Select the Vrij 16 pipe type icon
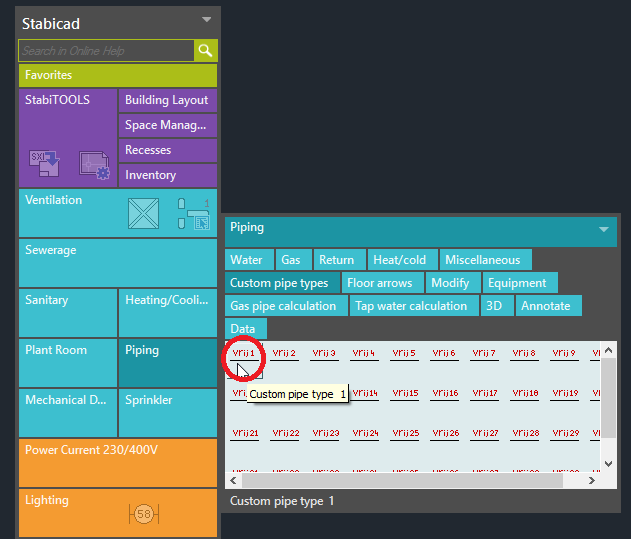631x539 pixels. click(x=445, y=394)
